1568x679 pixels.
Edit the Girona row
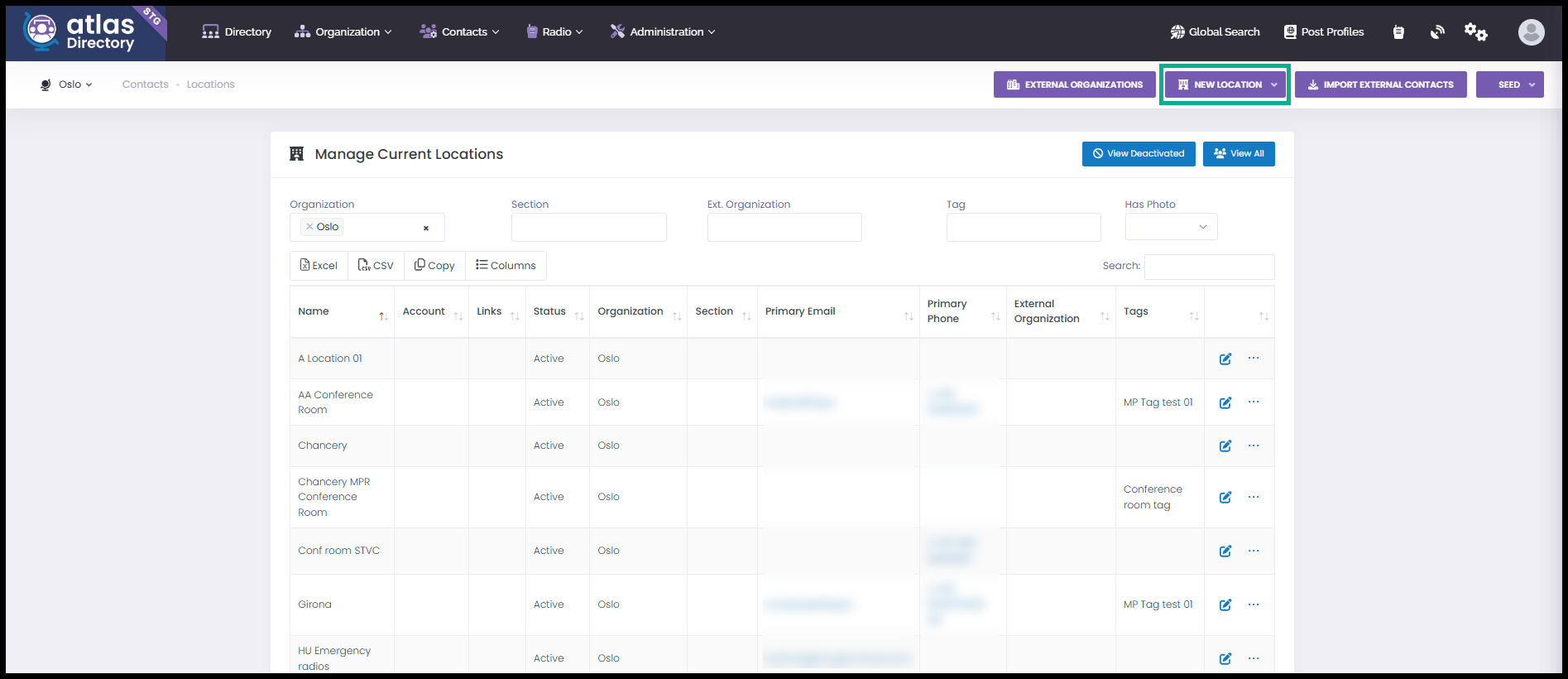pyautogui.click(x=1225, y=604)
